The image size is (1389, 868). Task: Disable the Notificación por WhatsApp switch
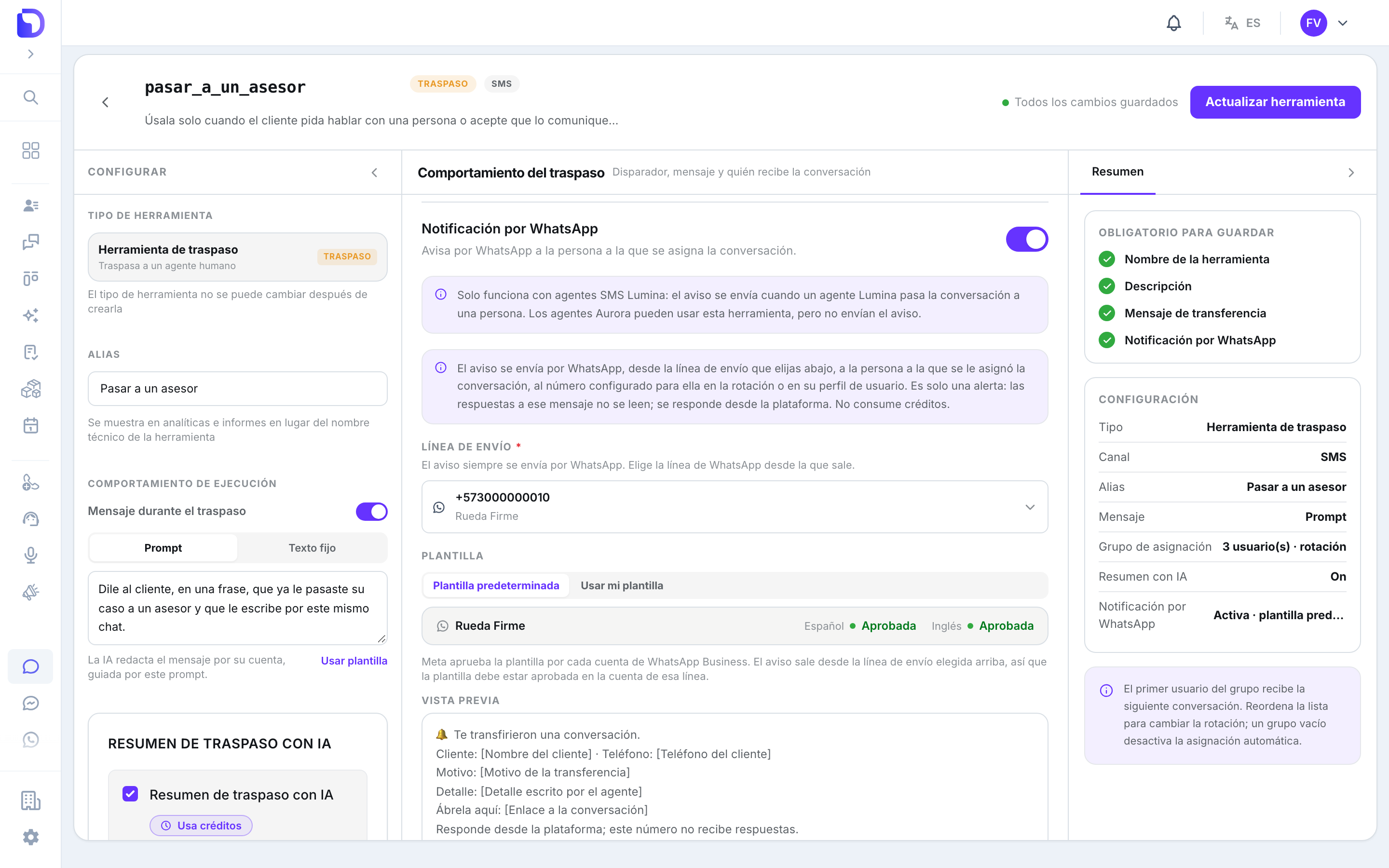[1026, 239]
